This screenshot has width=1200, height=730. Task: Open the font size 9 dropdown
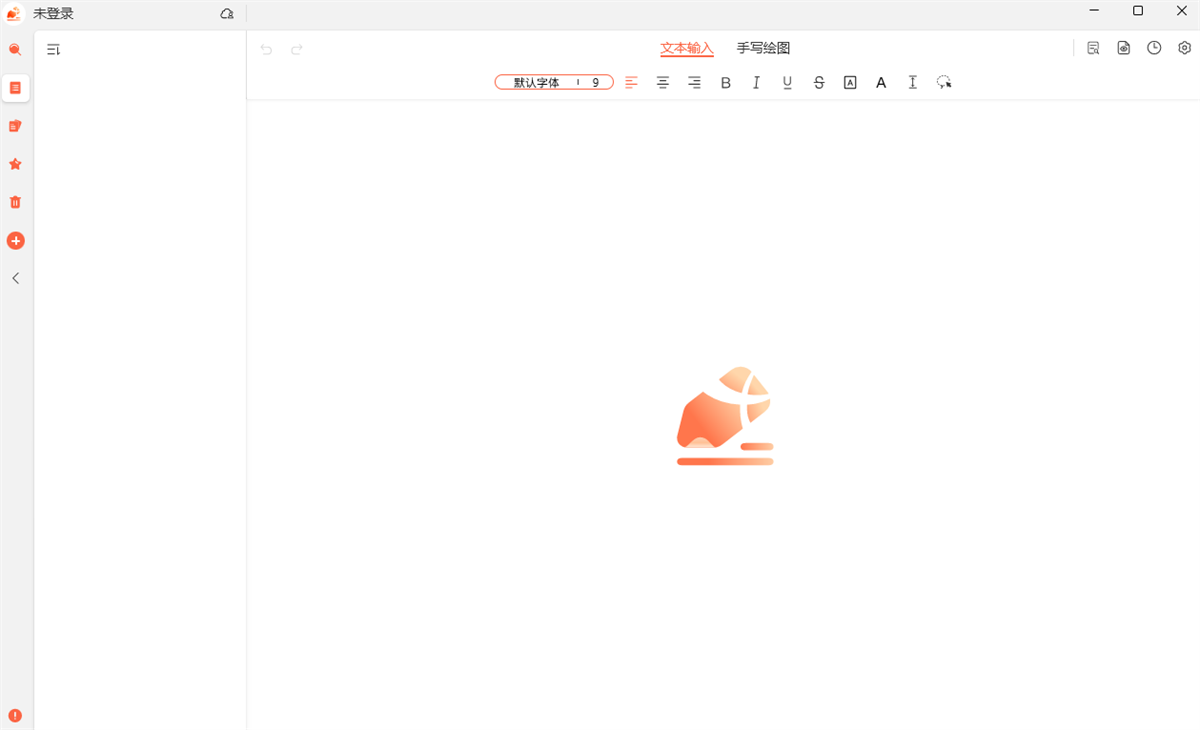[x=596, y=83]
